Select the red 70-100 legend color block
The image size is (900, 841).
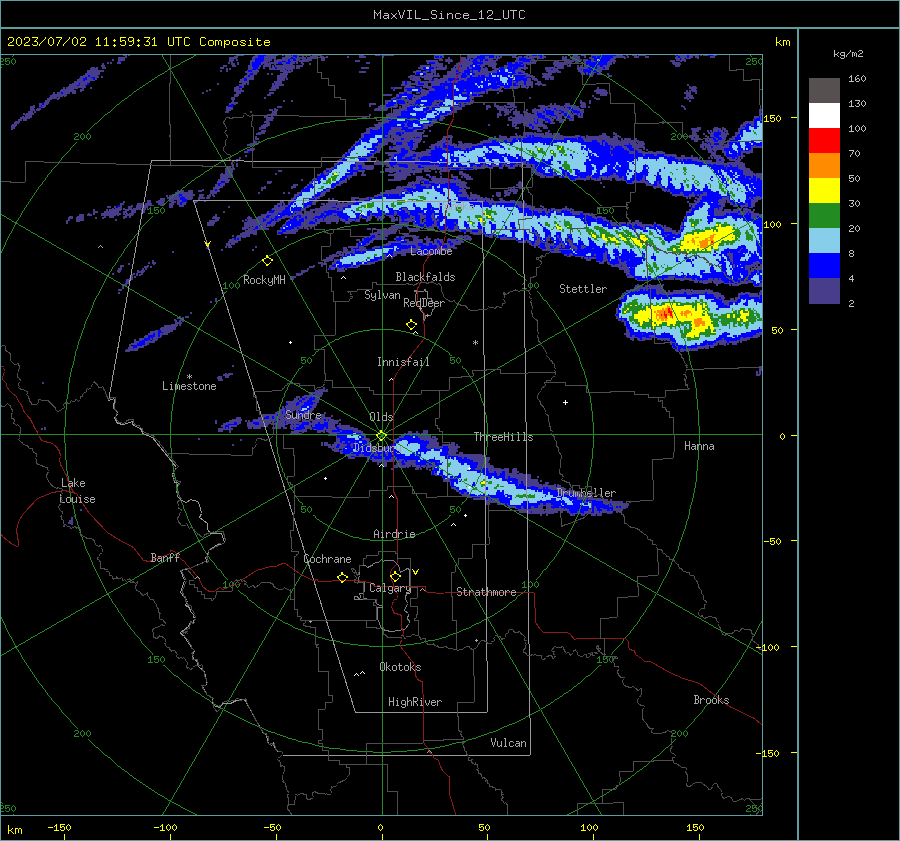[824, 141]
